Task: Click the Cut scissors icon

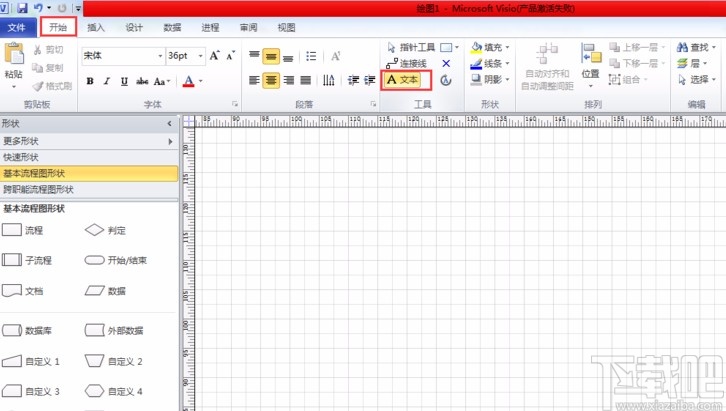Action: point(38,50)
